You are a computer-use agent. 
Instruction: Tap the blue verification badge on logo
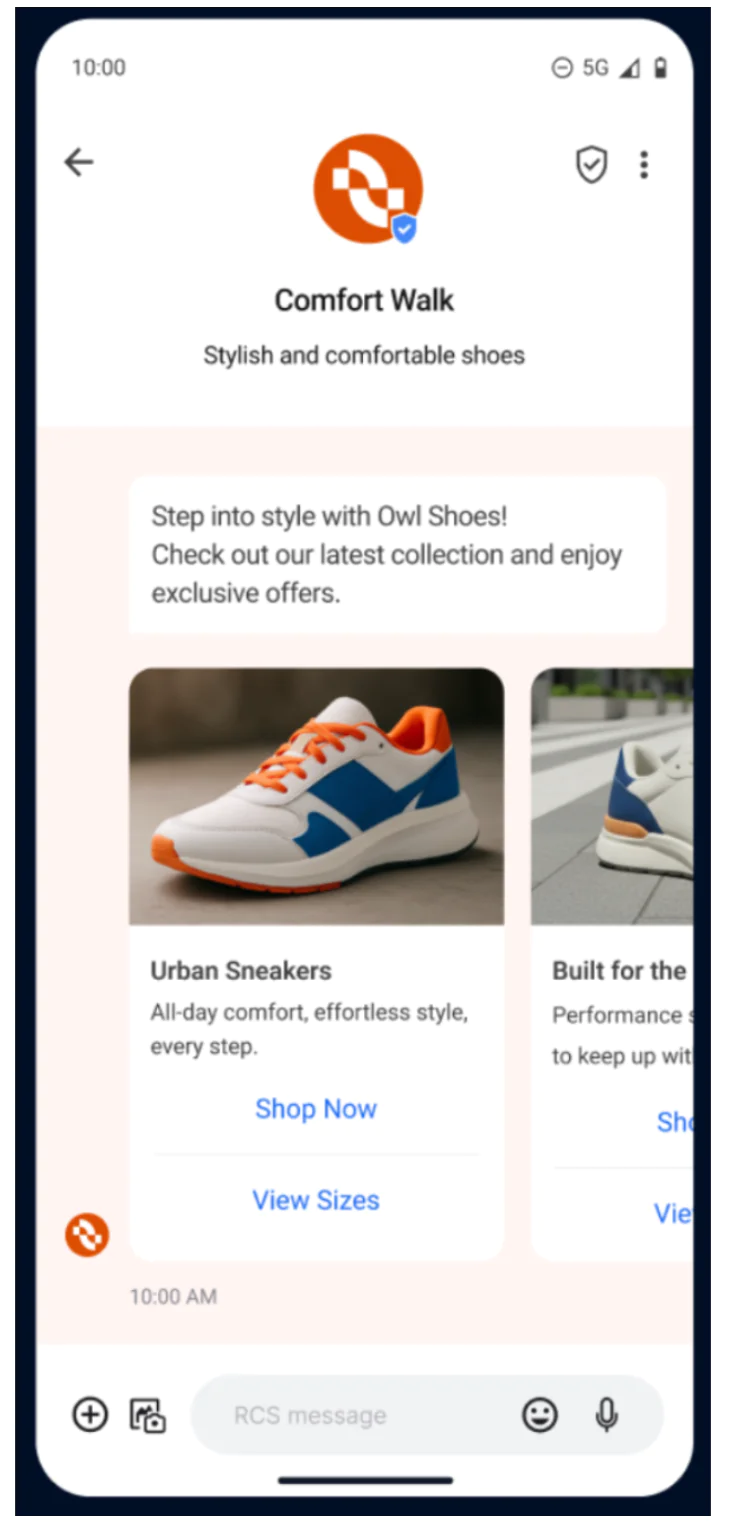(403, 229)
